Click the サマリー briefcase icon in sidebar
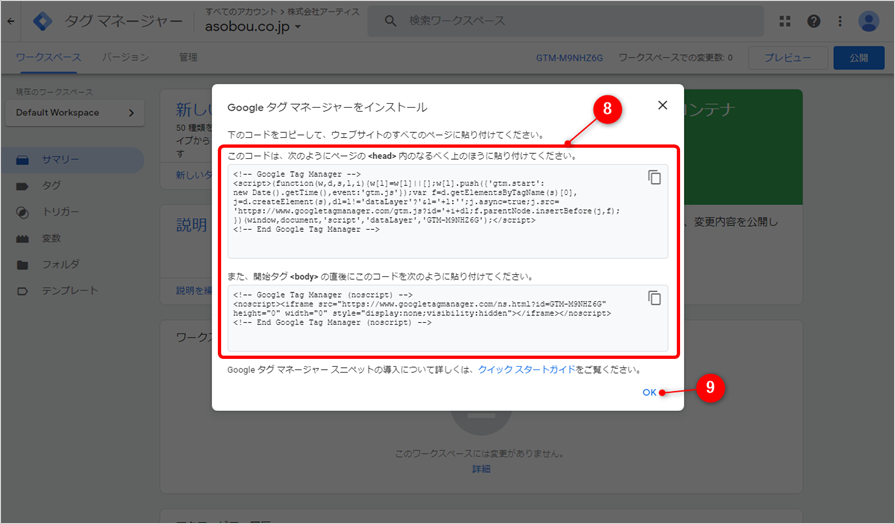 22,160
